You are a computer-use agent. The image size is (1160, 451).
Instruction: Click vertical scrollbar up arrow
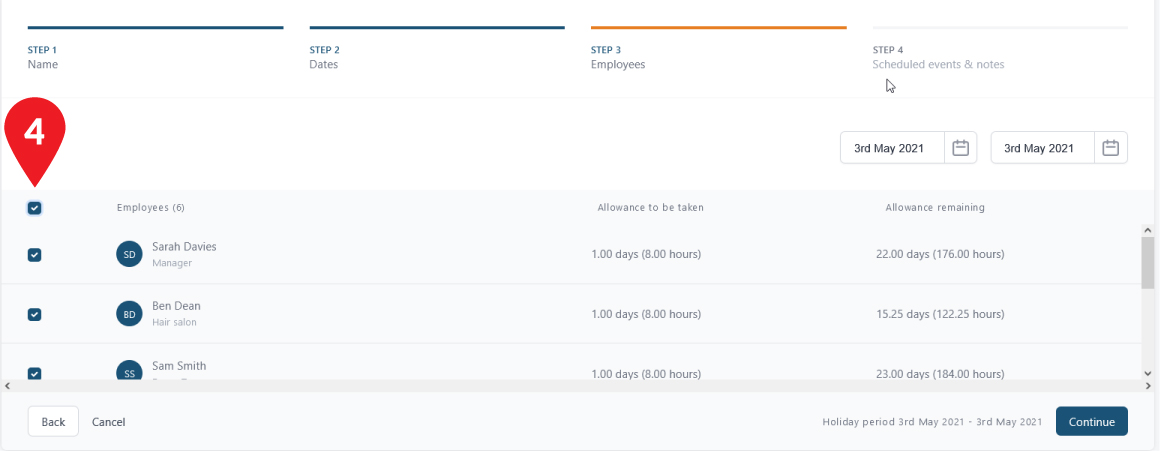1147,229
